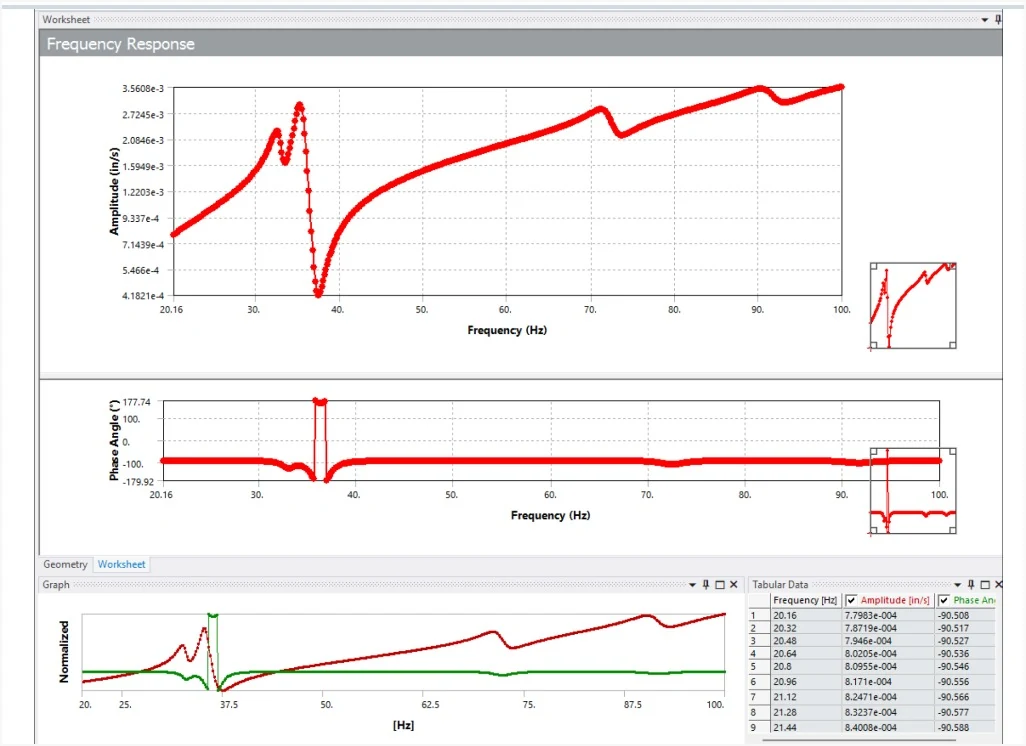Switch to the Geometry tab
Viewport: 1026px width, 746px height.
pyautogui.click(x=65, y=564)
